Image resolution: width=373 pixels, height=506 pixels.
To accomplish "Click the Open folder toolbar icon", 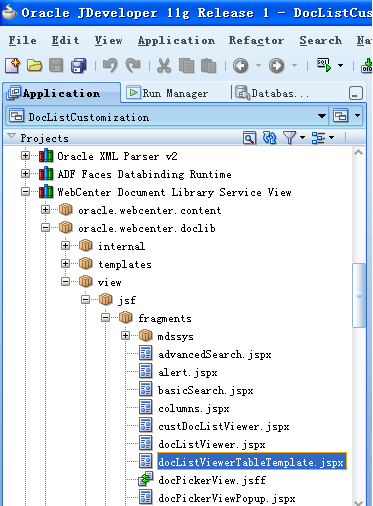I will [34, 65].
